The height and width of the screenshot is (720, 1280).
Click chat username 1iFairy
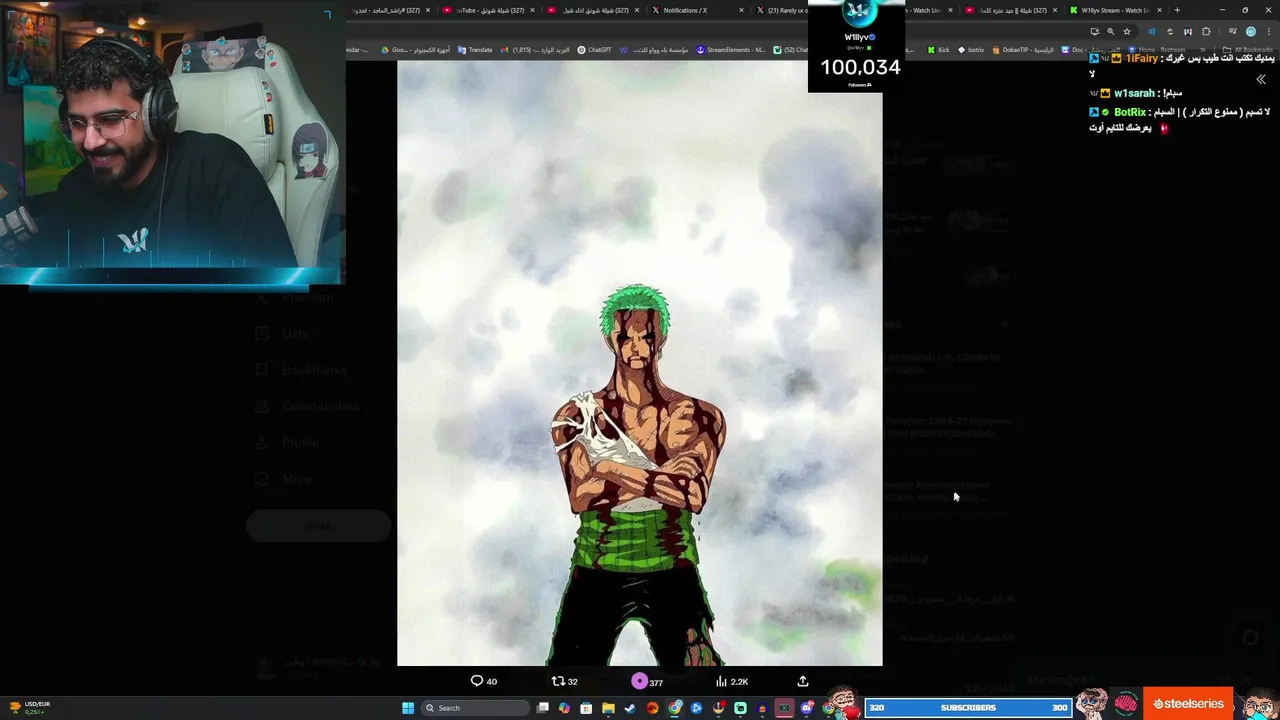click(x=1142, y=59)
